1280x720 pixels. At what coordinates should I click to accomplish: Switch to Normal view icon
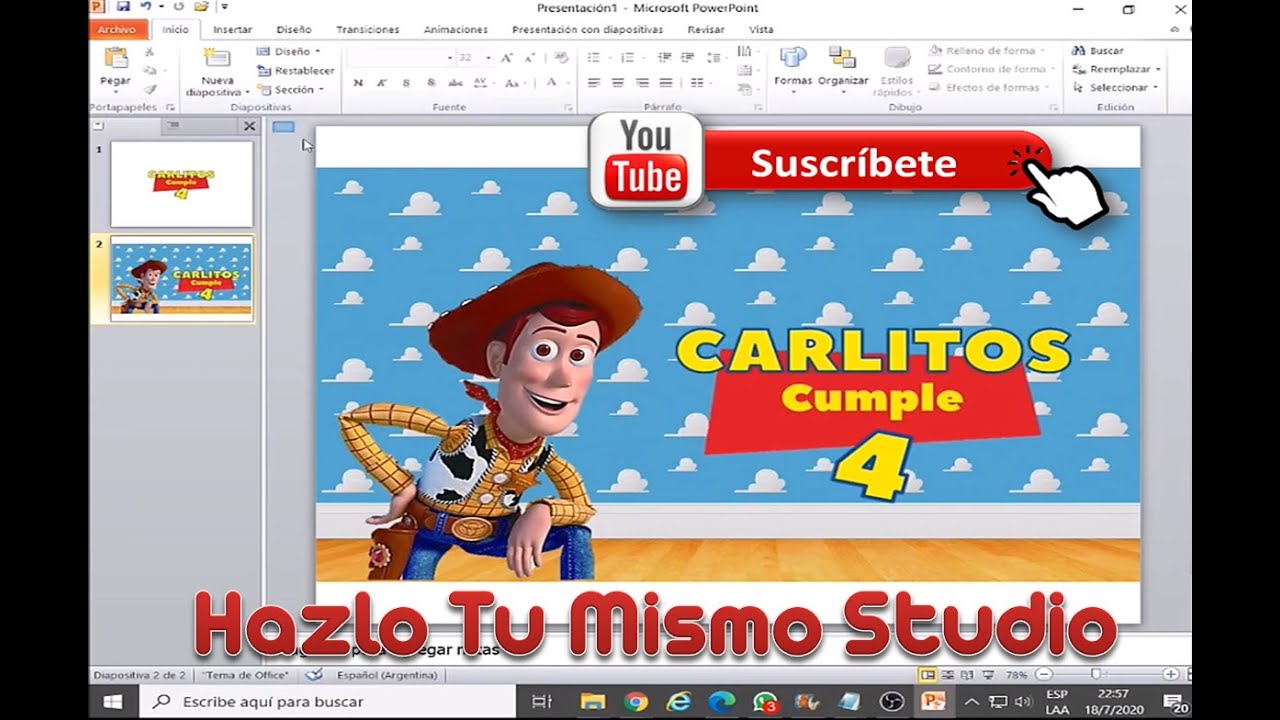(927, 675)
